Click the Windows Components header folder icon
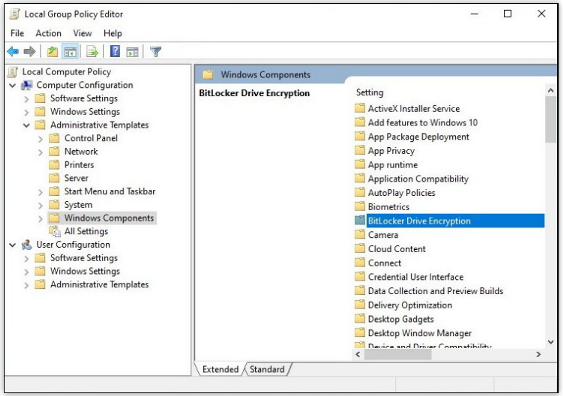The width and height of the screenshot is (563, 396). click(208, 75)
